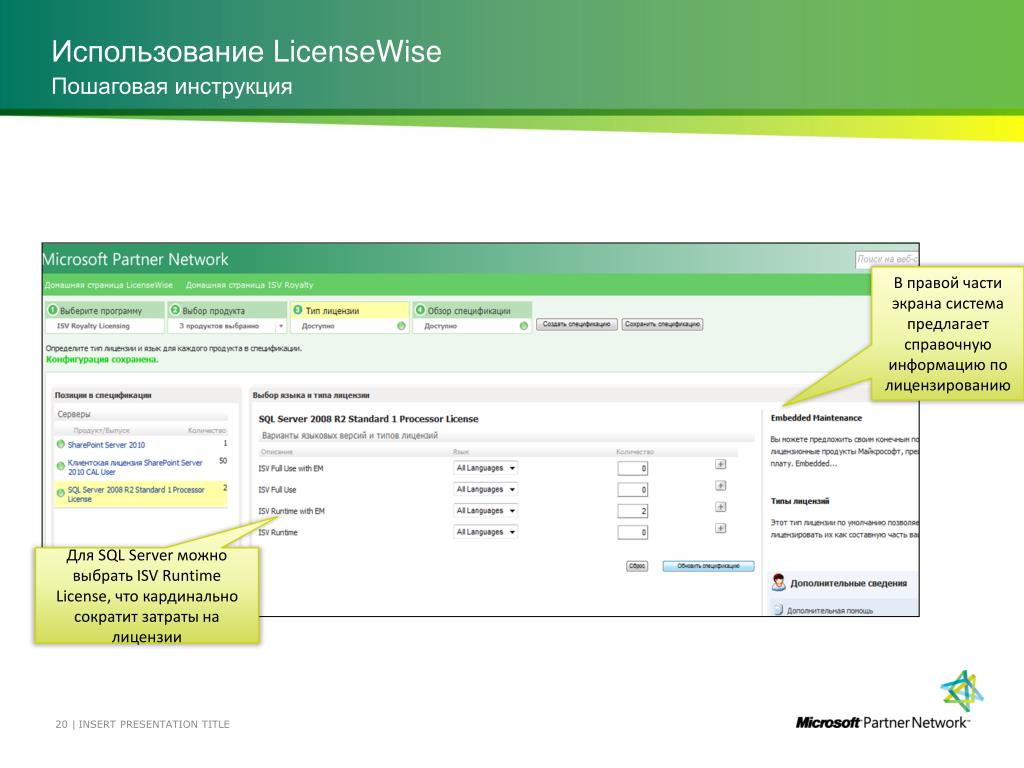Open the 'Домашняя страница ISV Royalty' menu item

pyautogui.click(x=249, y=285)
